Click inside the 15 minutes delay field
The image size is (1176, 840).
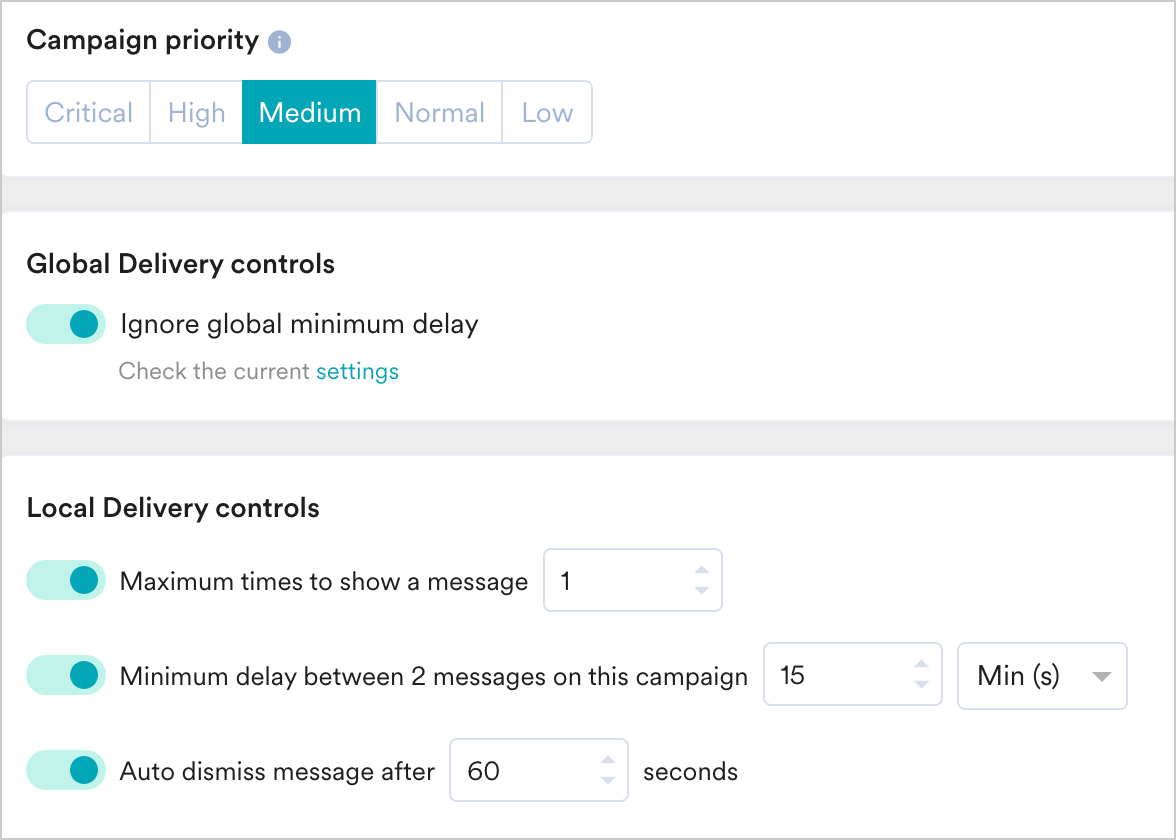tap(820, 675)
